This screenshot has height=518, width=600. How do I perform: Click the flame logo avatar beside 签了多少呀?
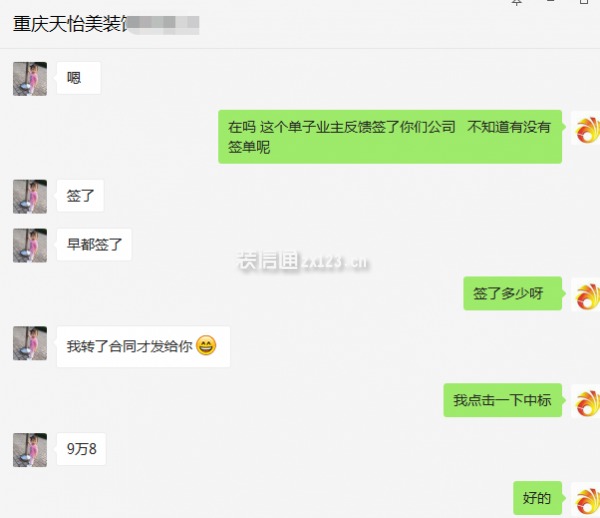585,295
